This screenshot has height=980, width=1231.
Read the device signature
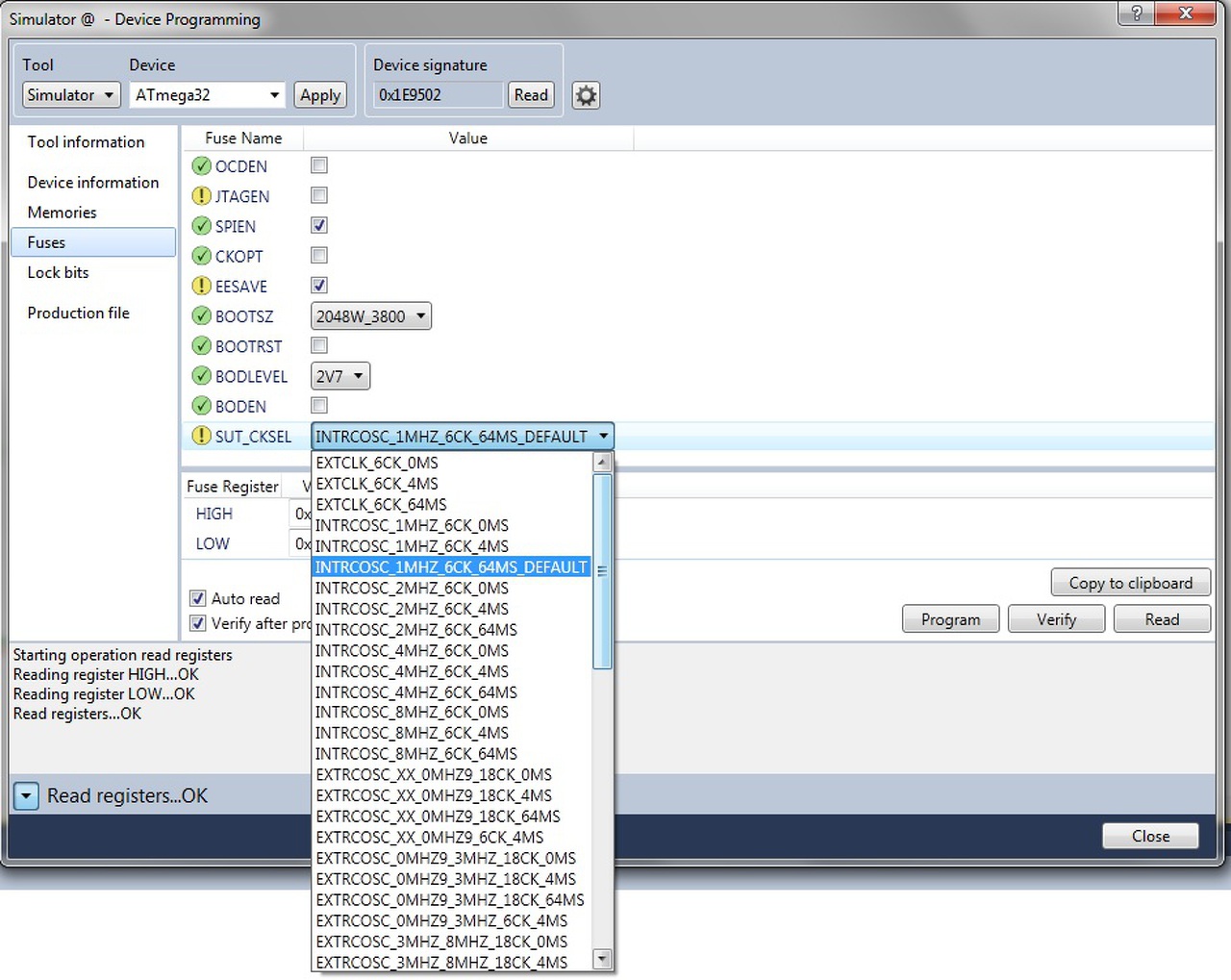coord(531,95)
